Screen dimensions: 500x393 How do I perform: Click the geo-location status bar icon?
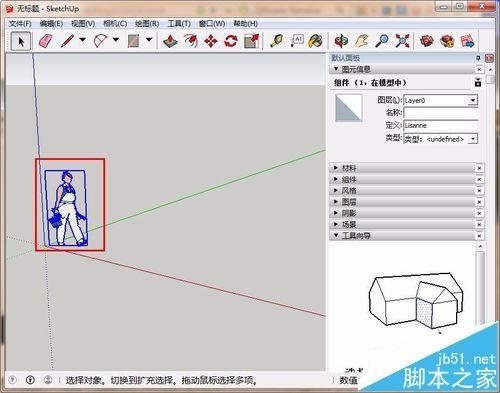click(12, 380)
